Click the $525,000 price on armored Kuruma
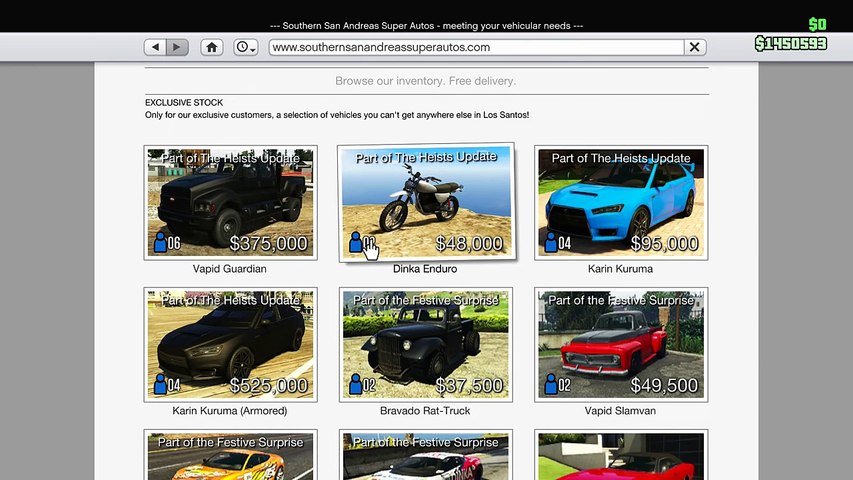Image resolution: width=853 pixels, height=480 pixels. point(269,385)
